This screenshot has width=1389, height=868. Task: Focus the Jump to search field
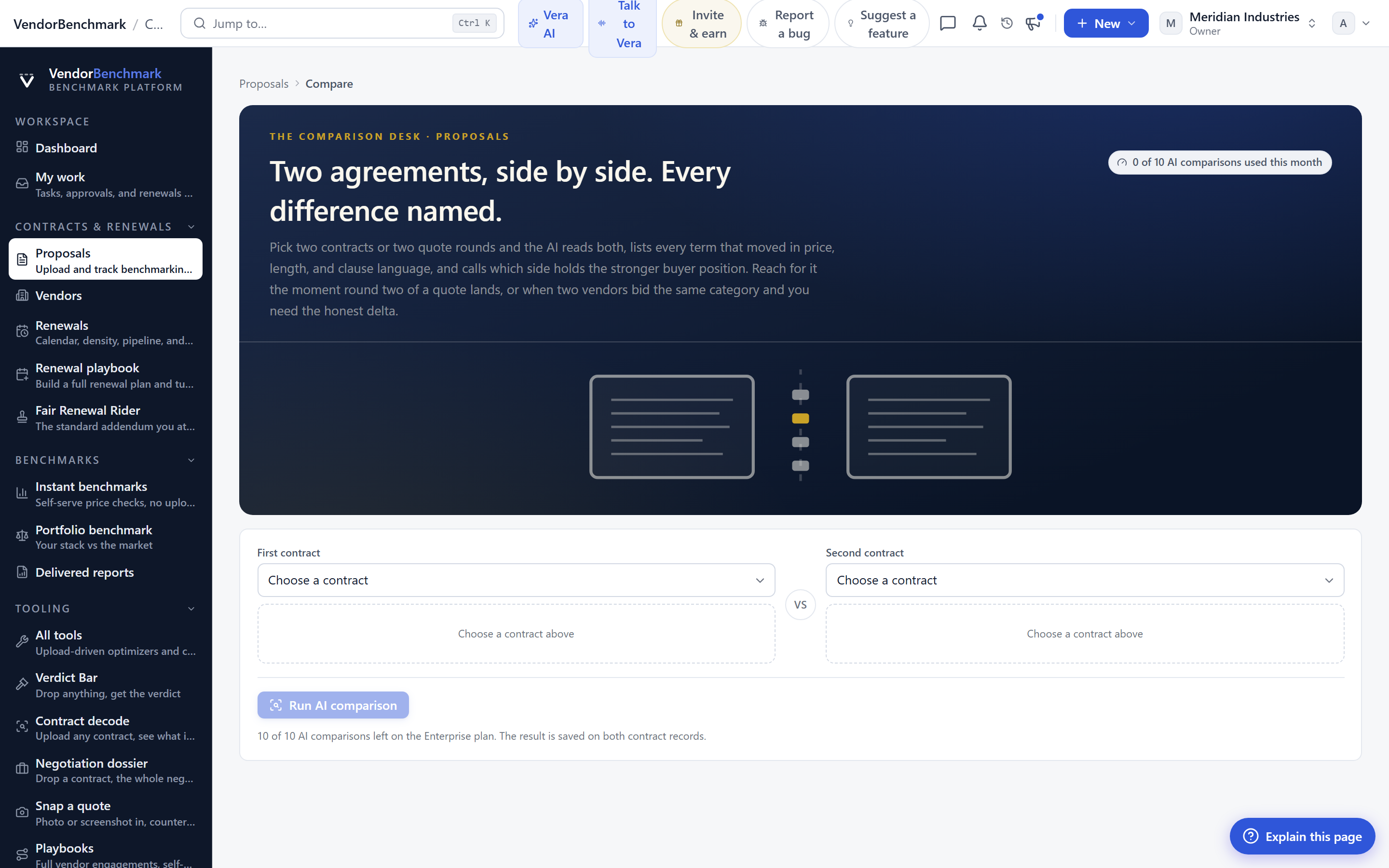(342, 23)
